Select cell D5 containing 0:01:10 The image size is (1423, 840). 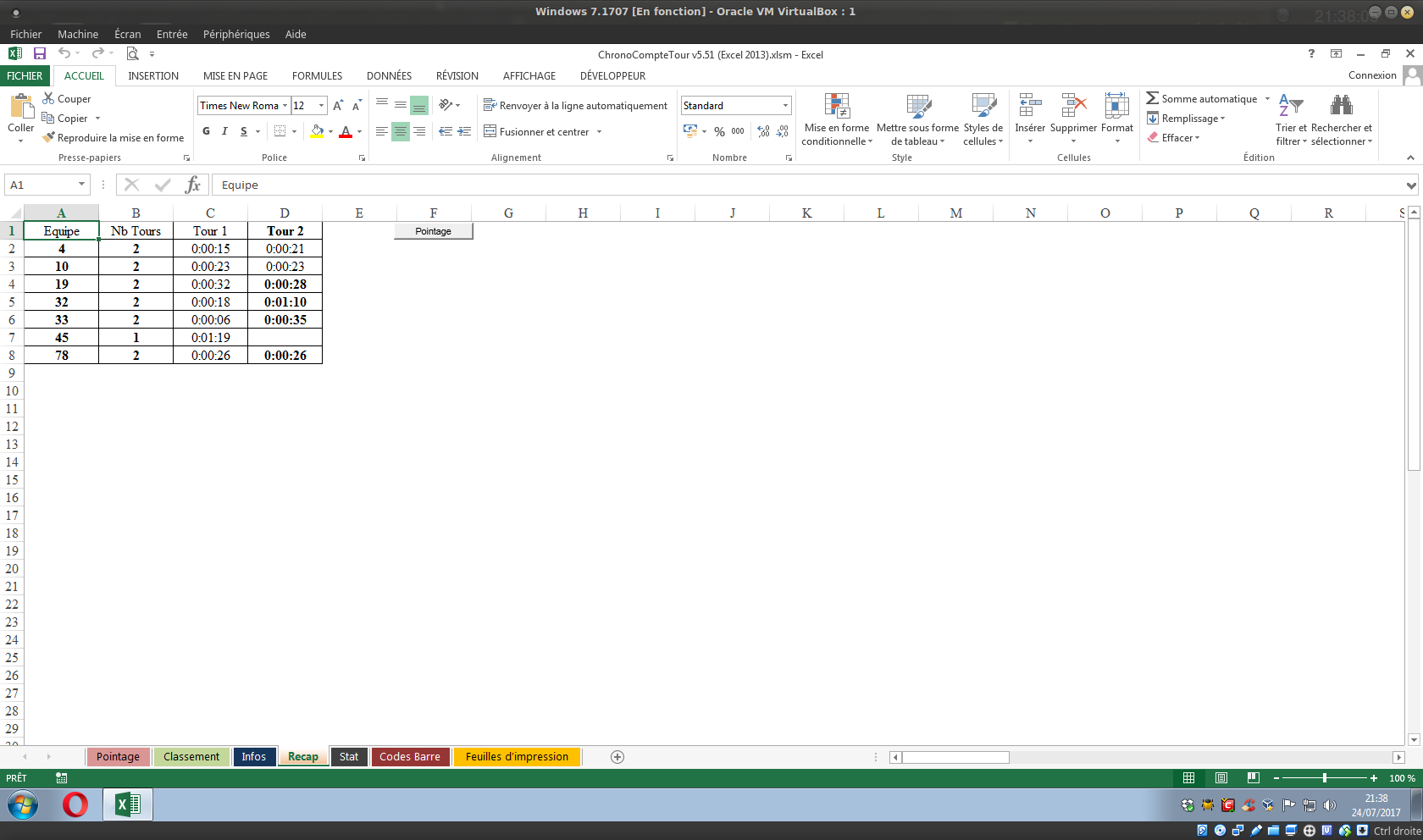[x=285, y=302]
